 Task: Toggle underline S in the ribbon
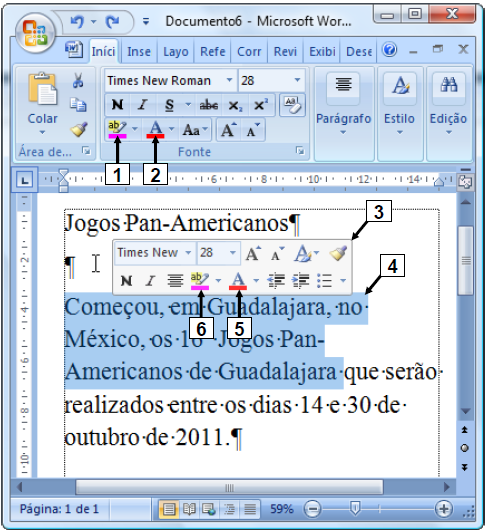click(170, 105)
